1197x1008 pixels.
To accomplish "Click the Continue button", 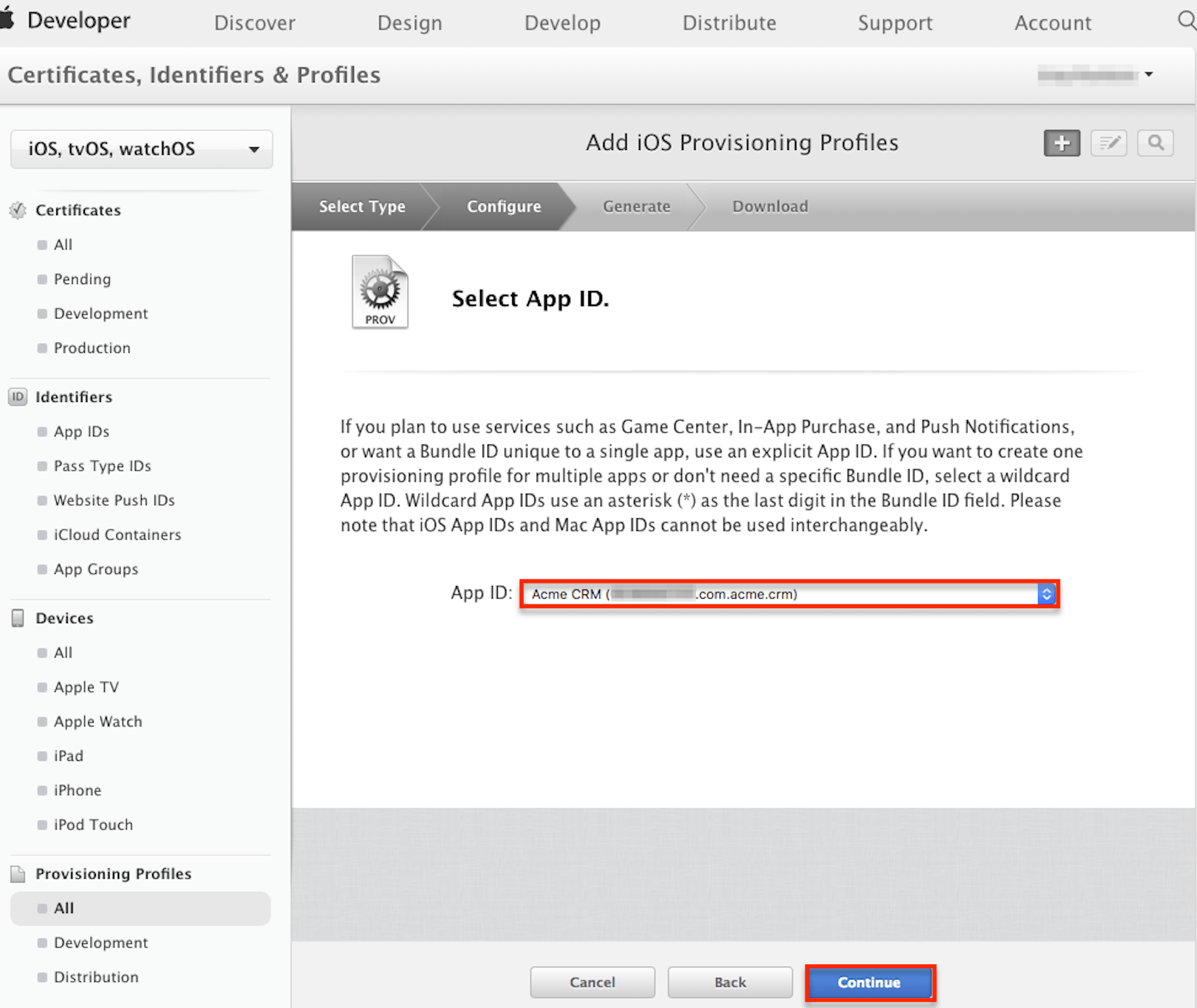I will (870, 983).
